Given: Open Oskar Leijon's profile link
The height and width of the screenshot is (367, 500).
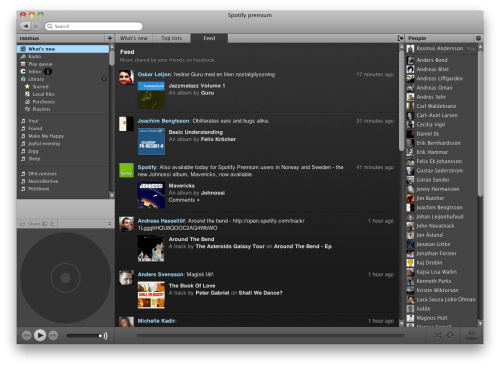Looking at the screenshot, I should [x=154, y=74].
